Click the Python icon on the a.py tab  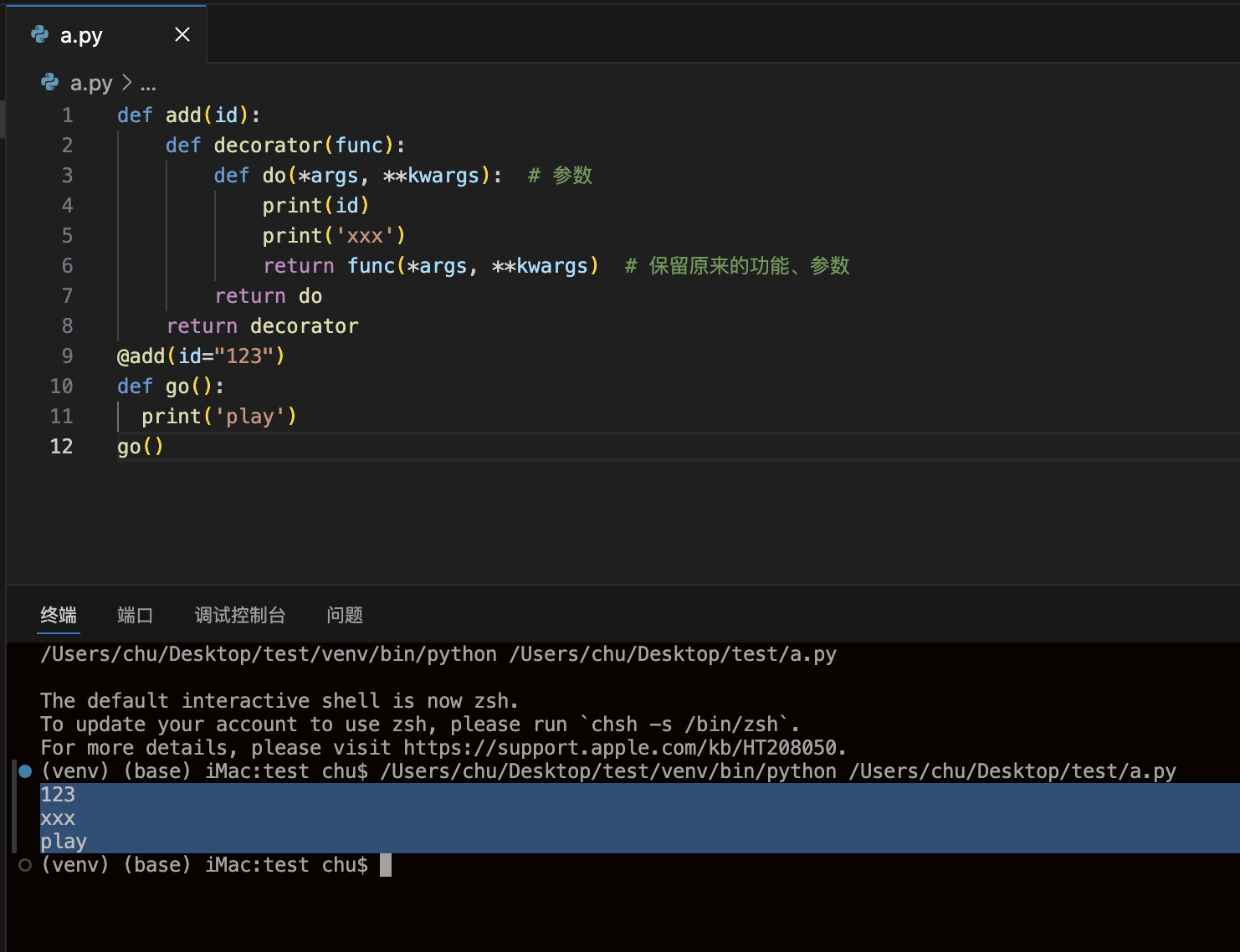coord(37,34)
